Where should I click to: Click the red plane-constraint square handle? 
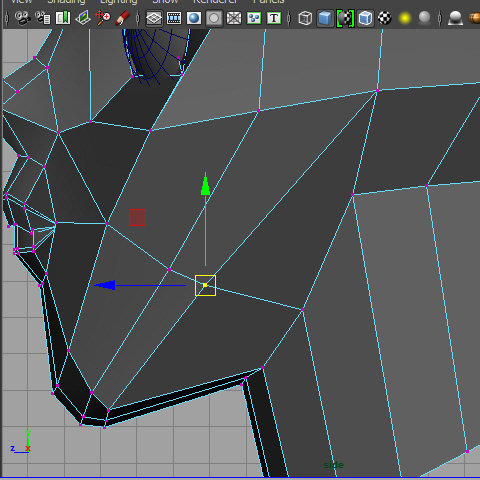click(137, 217)
